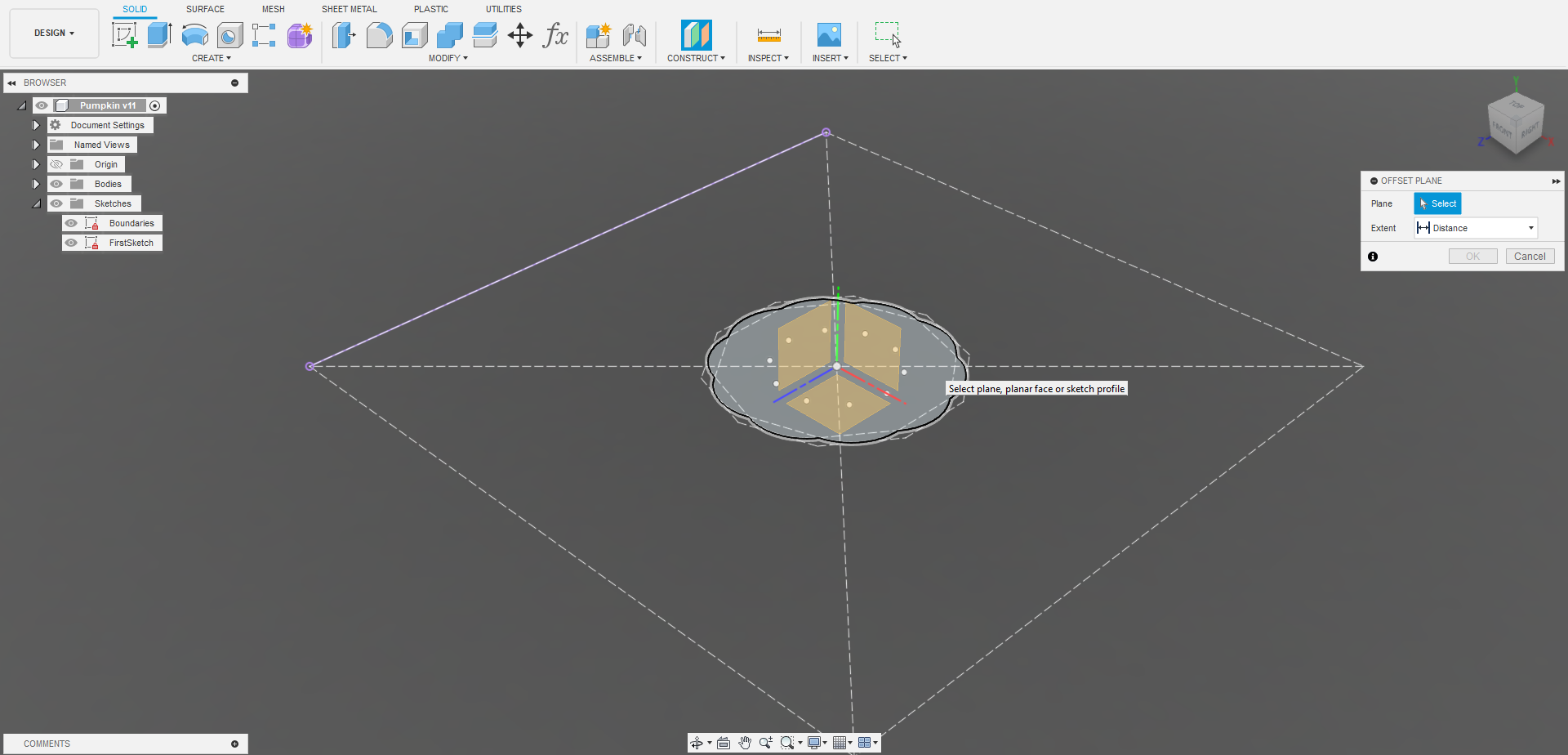Show the hidden Origin folder
This screenshot has width=1568, height=755.
click(x=56, y=164)
